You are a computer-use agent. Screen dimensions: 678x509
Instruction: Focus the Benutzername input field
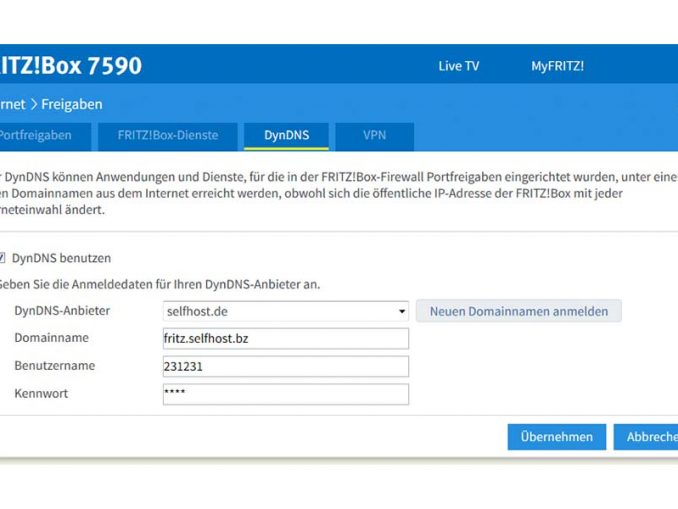coord(286,366)
